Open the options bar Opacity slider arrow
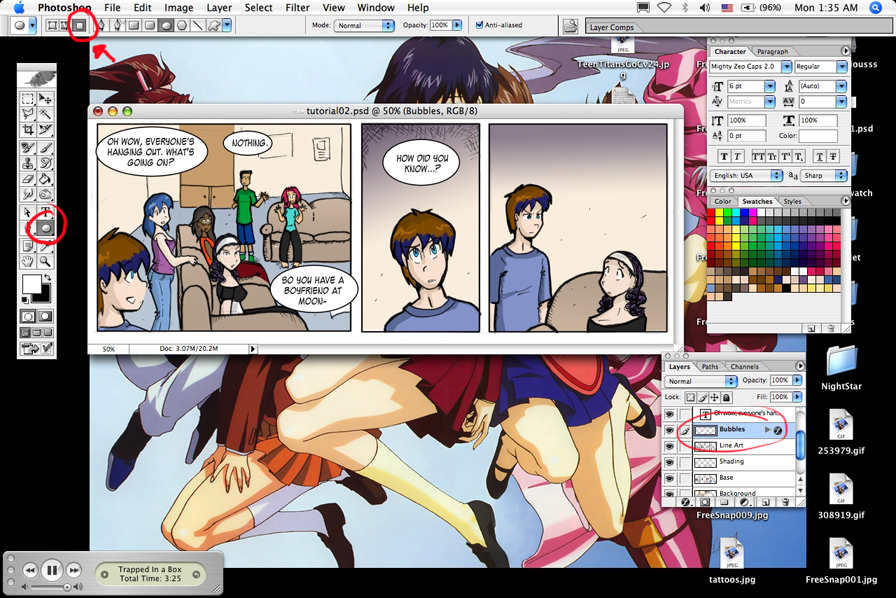The height and width of the screenshot is (598, 896). (457, 25)
